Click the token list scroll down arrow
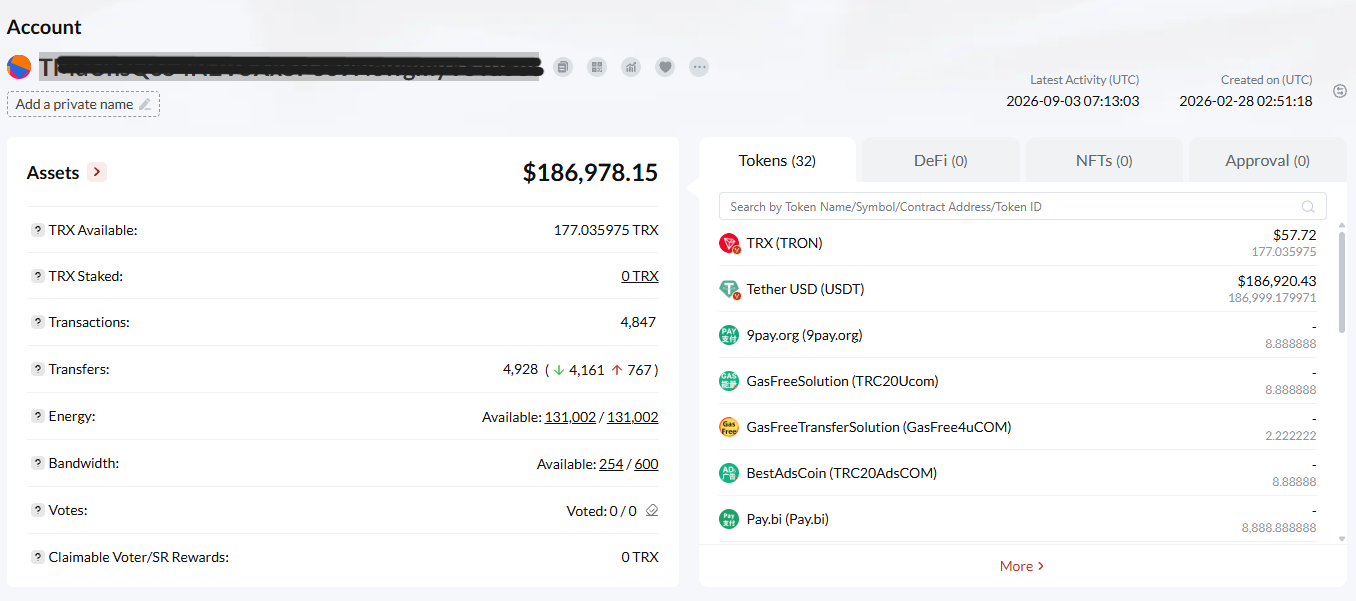 pyautogui.click(x=1342, y=538)
